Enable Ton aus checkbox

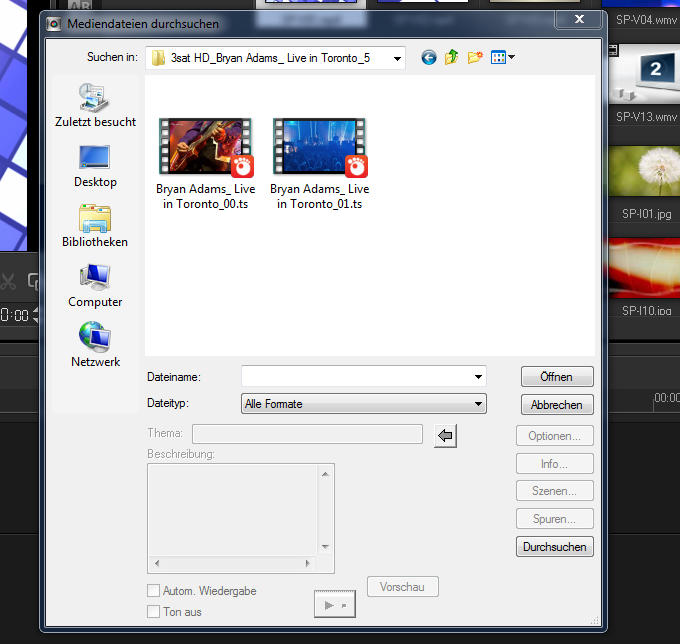153,611
